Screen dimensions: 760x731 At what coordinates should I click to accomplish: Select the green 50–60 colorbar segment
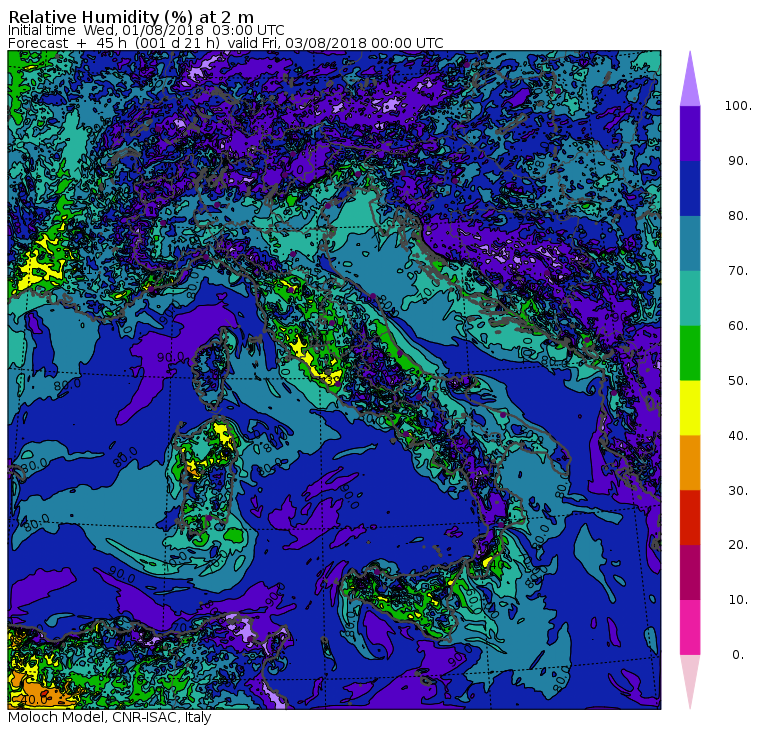pyautogui.click(x=690, y=353)
